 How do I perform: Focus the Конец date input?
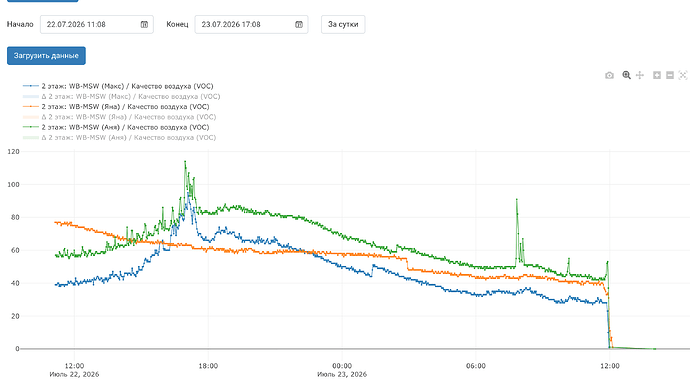pos(251,25)
